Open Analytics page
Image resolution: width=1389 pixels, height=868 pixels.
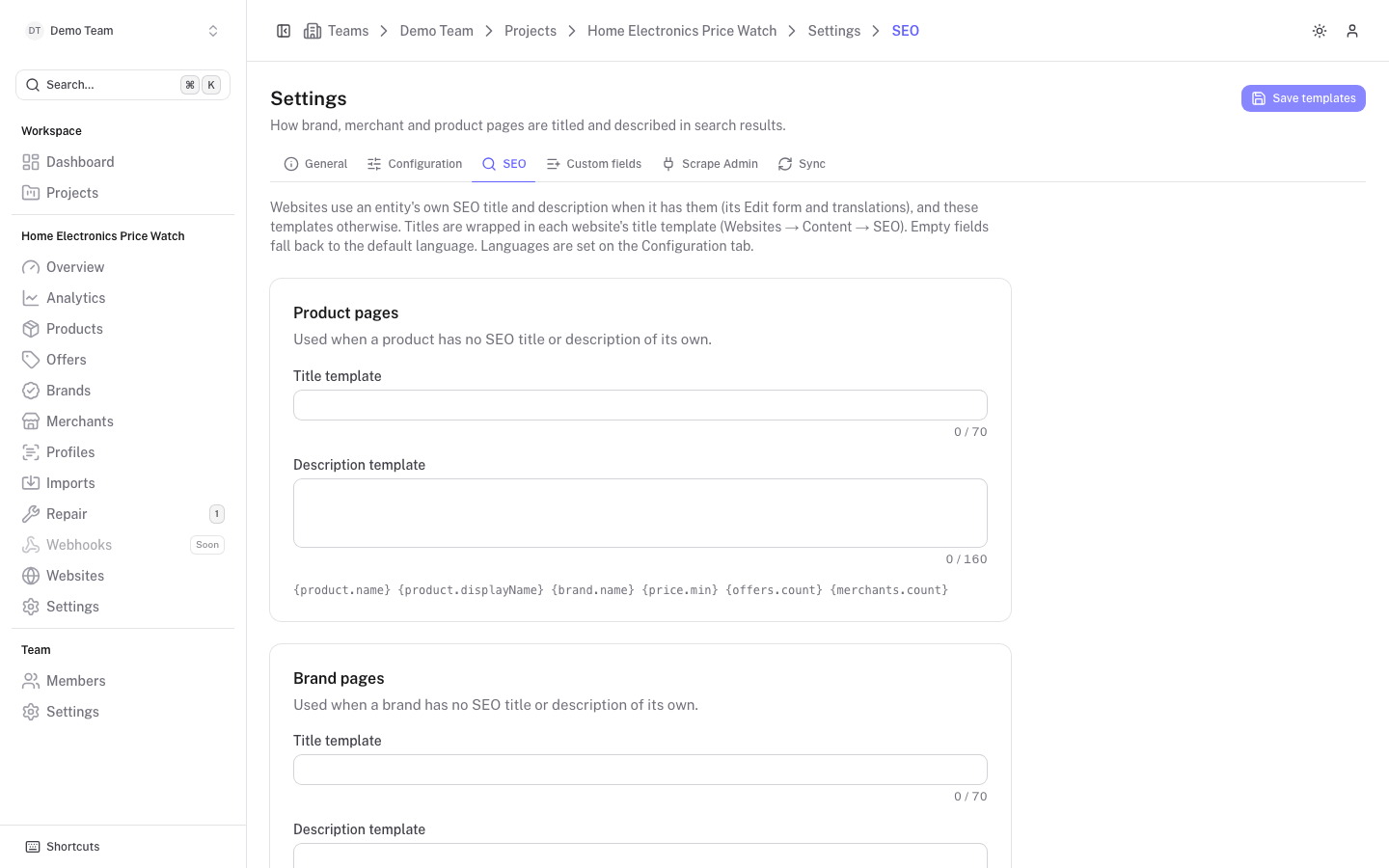123,298
